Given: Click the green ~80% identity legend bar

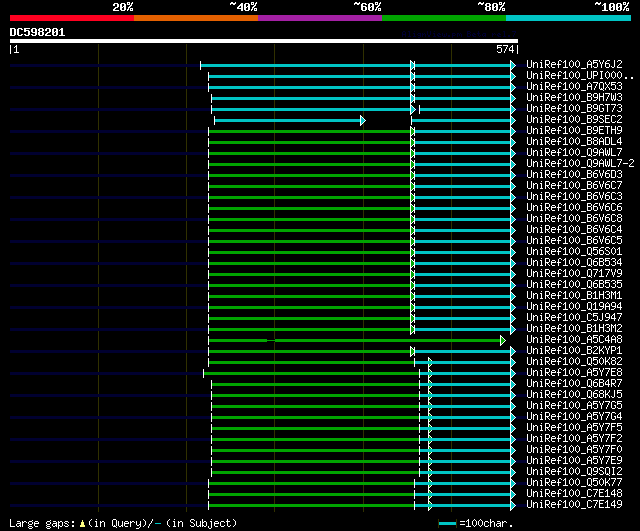Looking at the screenshot, I should tap(444, 18).
